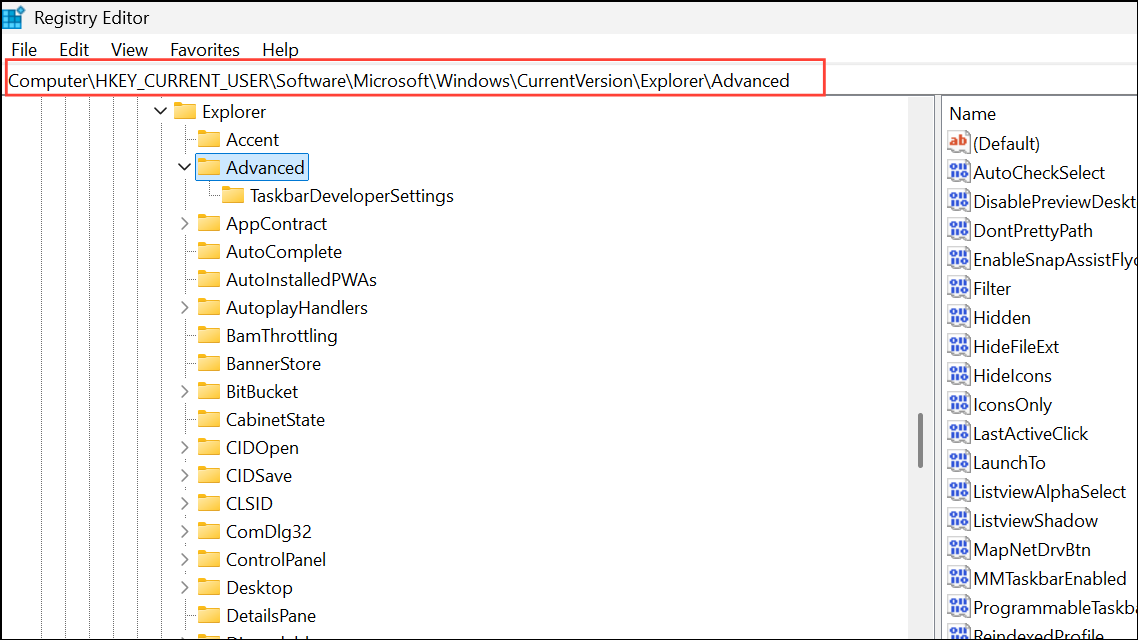The width and height of the screenshot is (1138, 640).
Task: Click the HideIcons DWORD icon
Action: 958,374
